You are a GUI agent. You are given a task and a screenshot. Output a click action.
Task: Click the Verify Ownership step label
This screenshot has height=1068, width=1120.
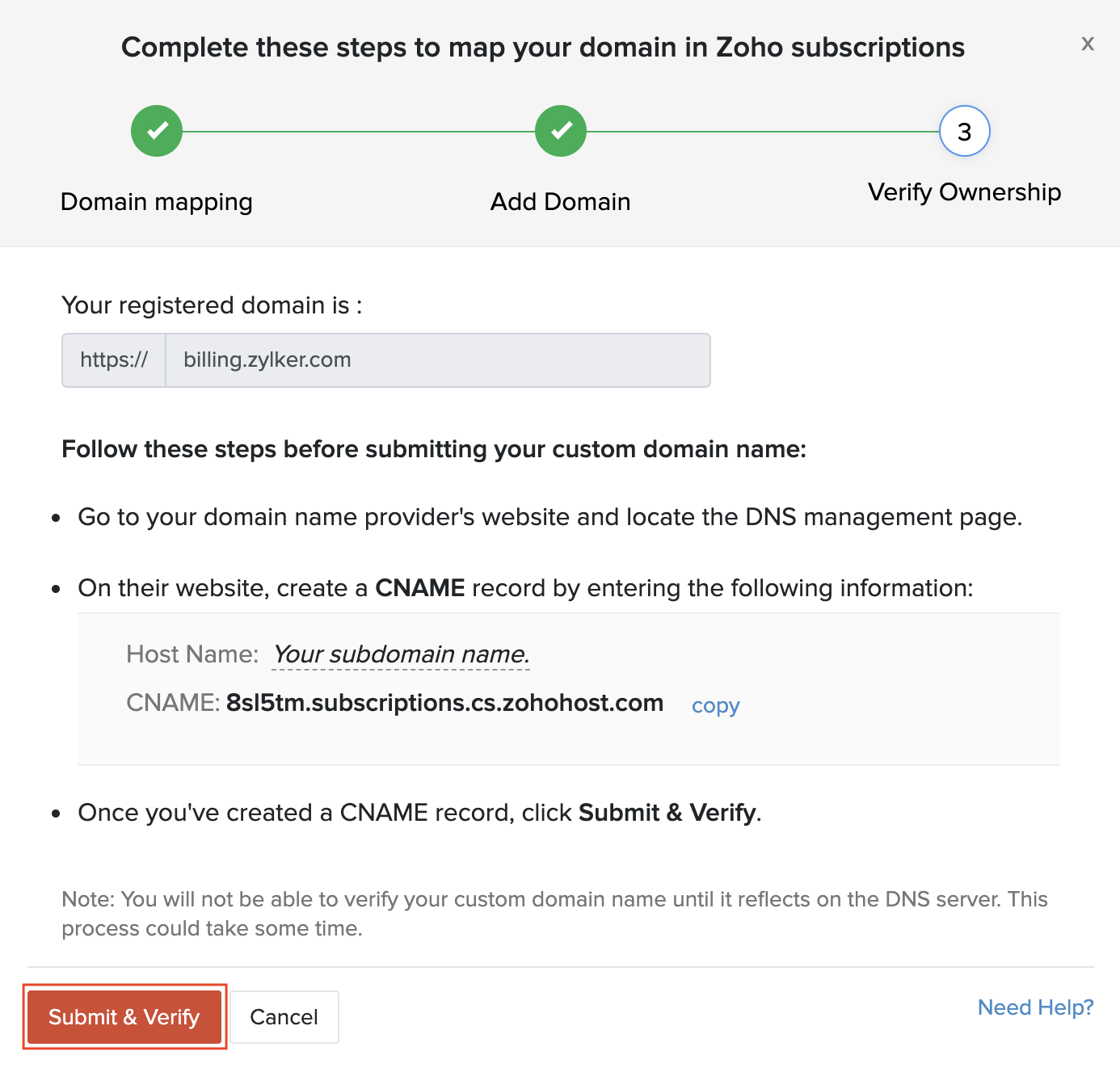(964, 192)
